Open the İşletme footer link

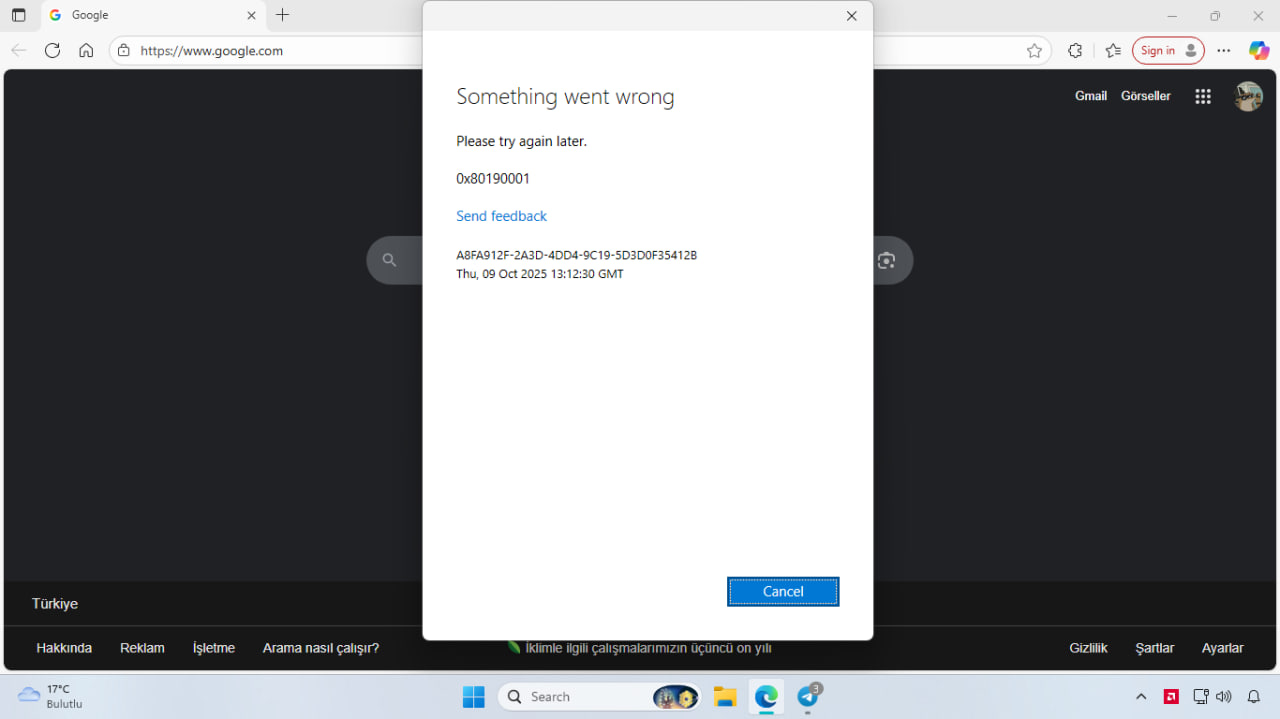pyautogui.click(x=214, y=648)
